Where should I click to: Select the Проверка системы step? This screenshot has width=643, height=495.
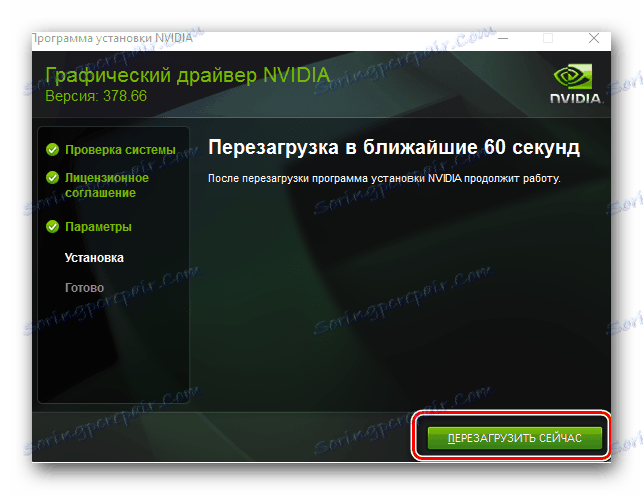(120, 150)
